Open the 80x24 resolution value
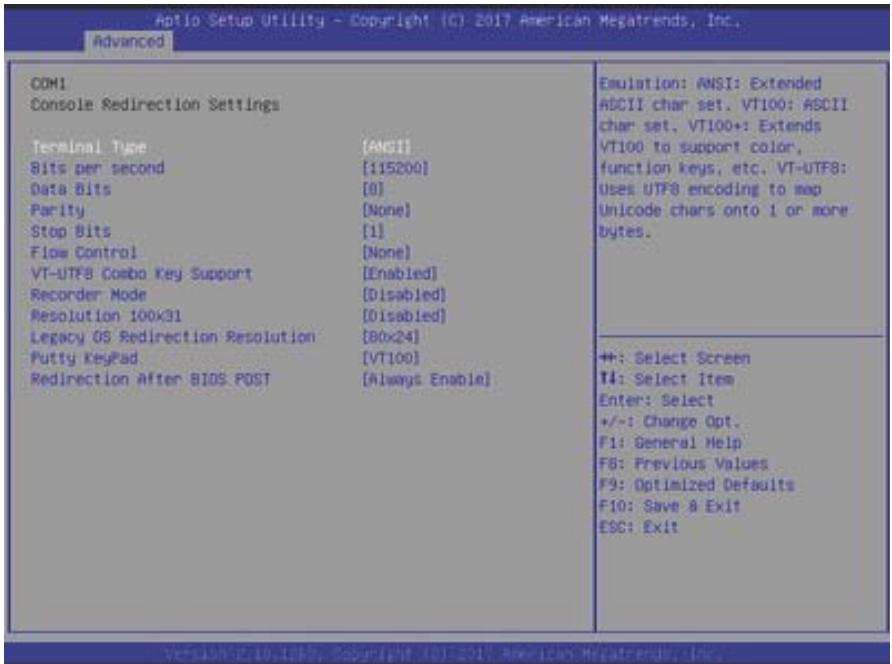The width and height of the screenshot is (892, 664). click(391, 337)
